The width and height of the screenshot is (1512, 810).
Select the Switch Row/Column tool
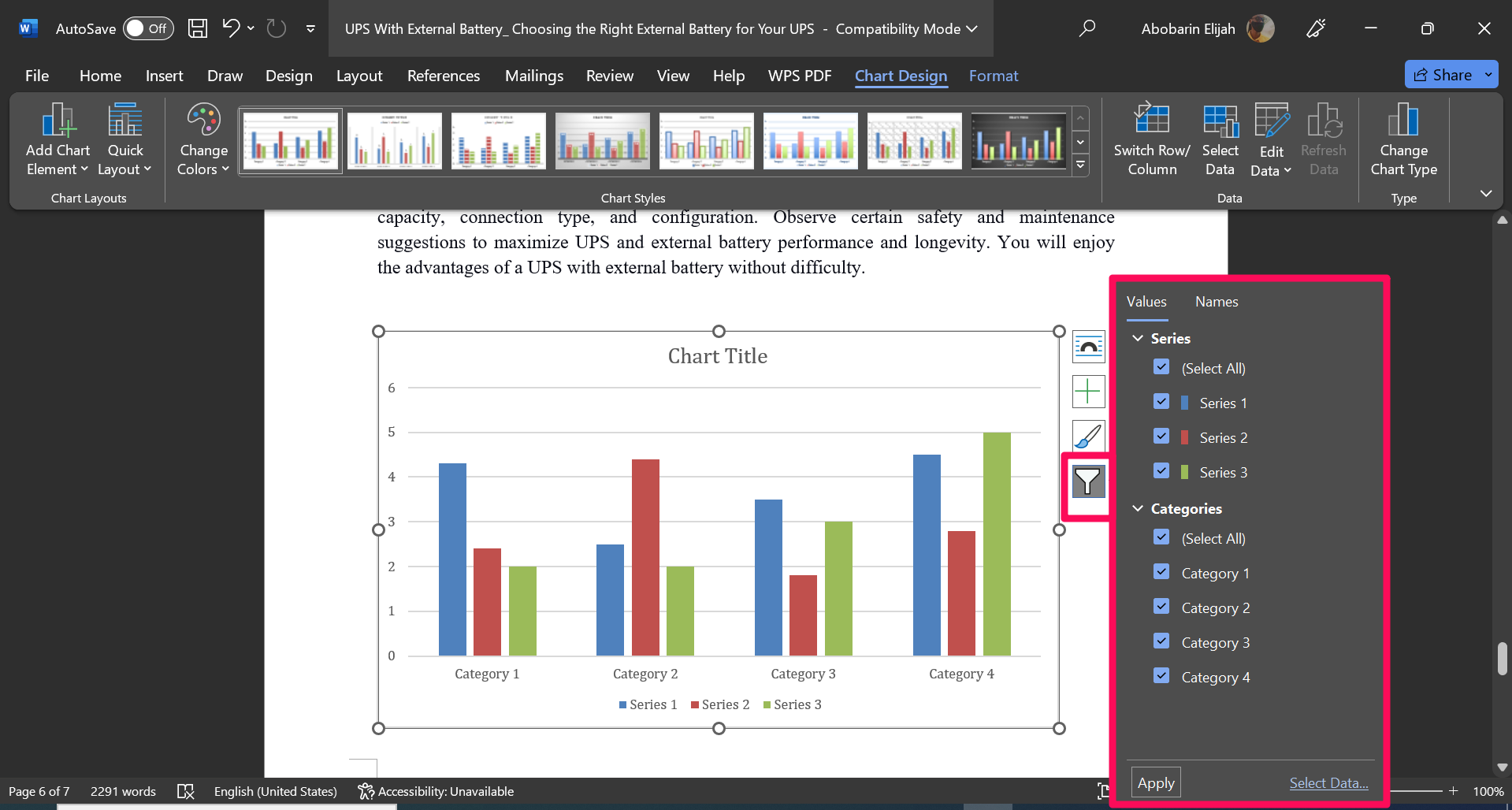(x=1151, y=139)
